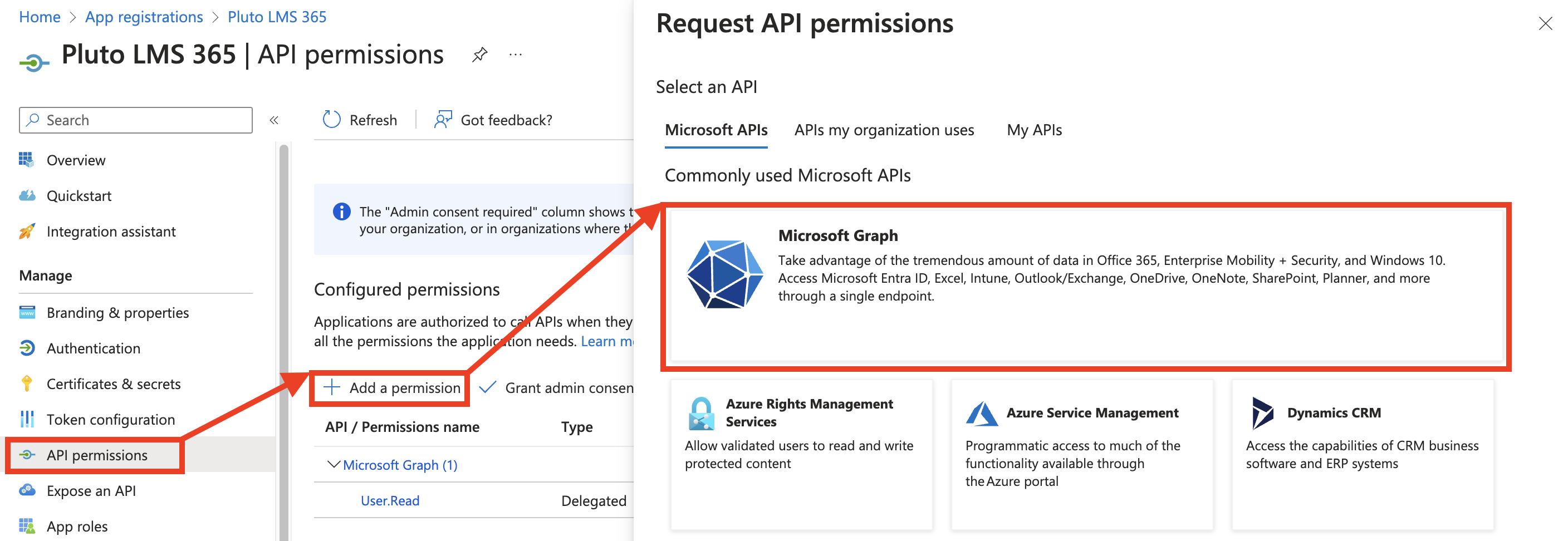Open App roles in the sidebar
Image resolution: width=1568 pixels, height=541 pixels.
[77, 527]
